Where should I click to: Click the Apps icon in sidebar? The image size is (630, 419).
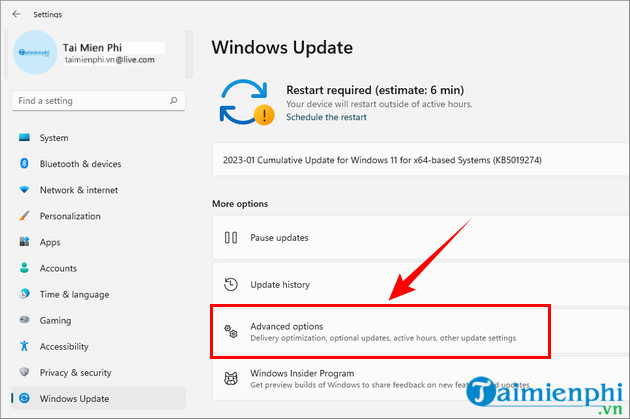24,242
